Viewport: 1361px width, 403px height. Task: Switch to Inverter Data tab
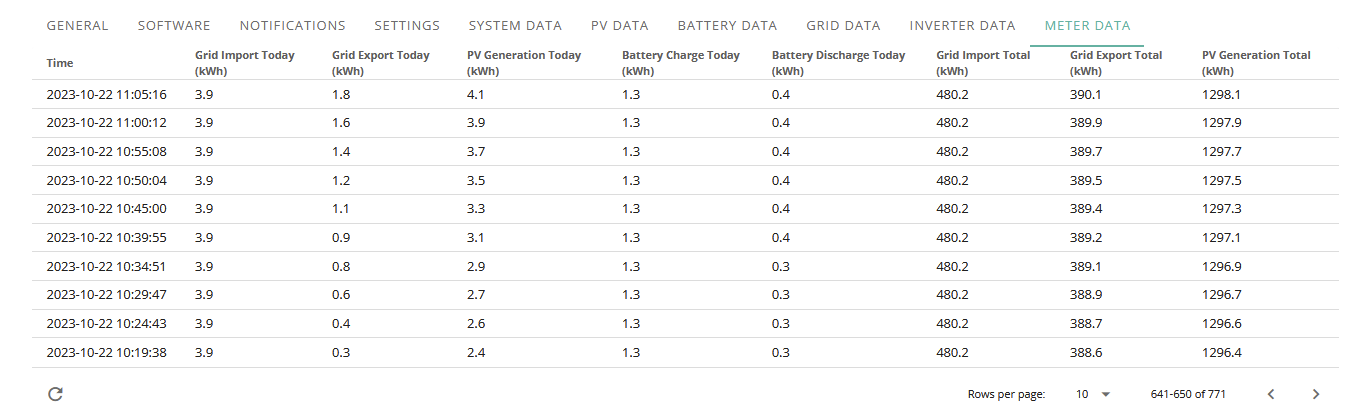coord(962,25)
